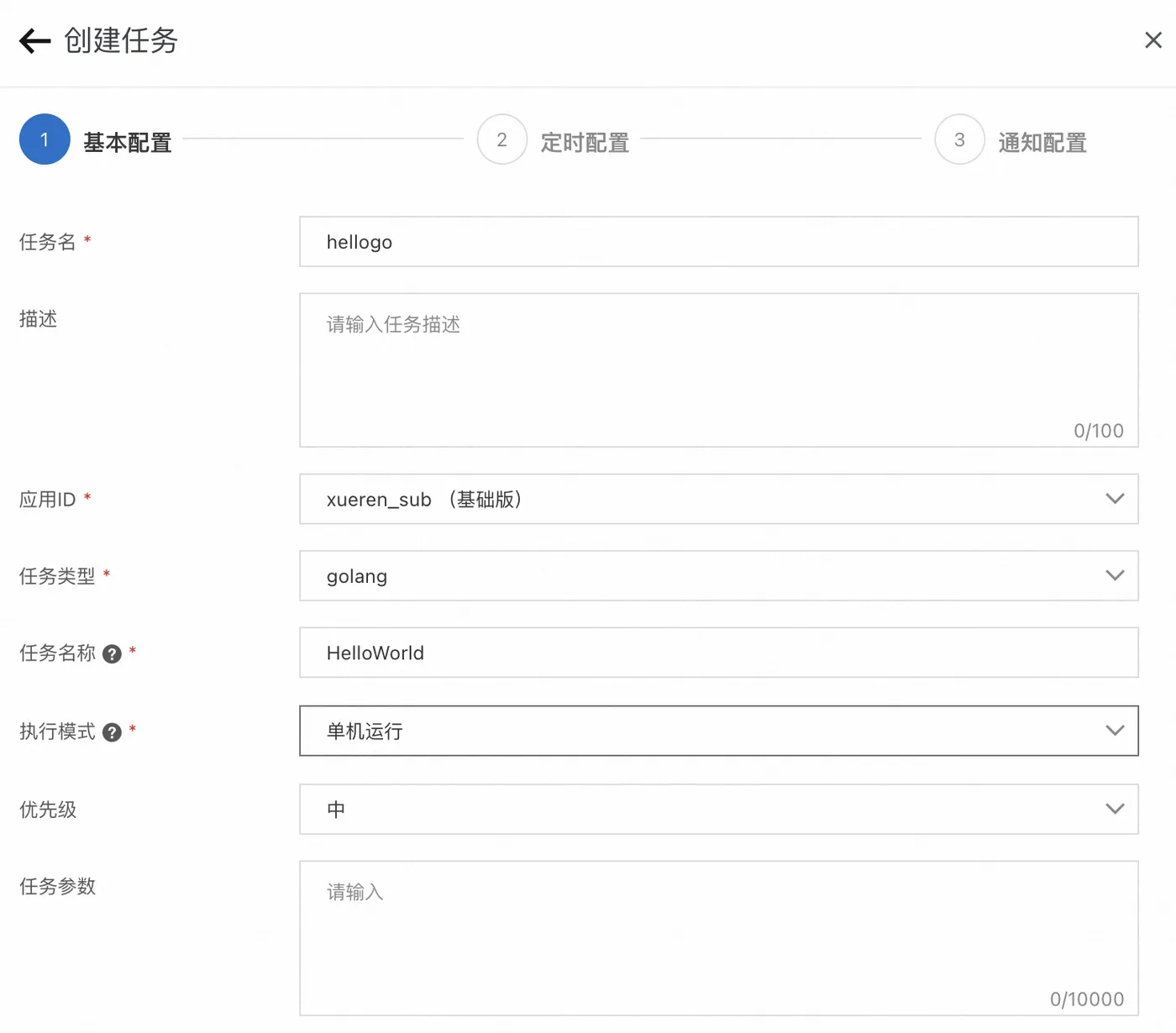The image size is (1176, 1033).
Task: Focus the 任务名称 field with HelloWorld
Action: (x=719, y=653)
